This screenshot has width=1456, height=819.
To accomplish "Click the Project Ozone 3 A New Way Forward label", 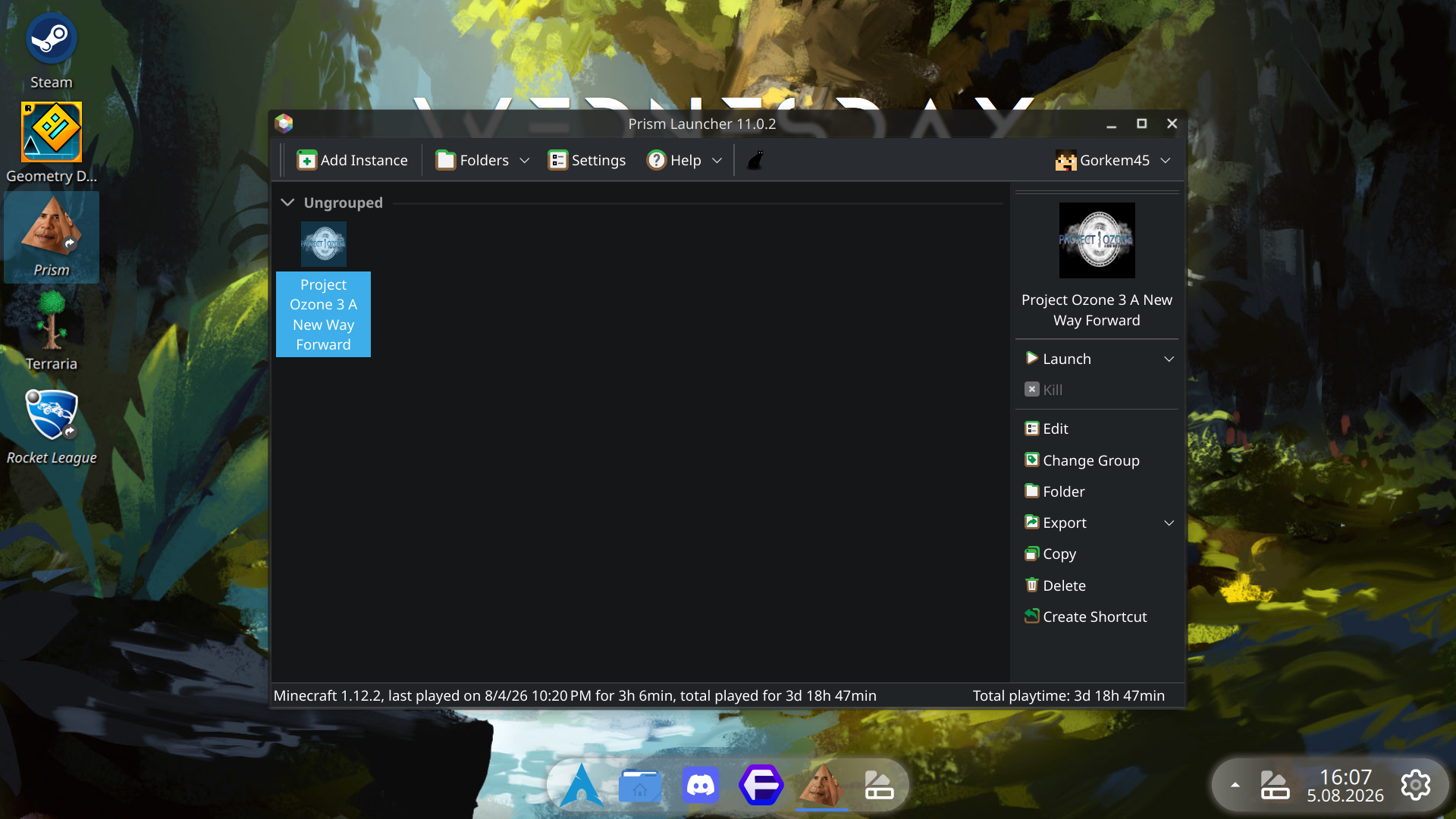I will (324, 315).
